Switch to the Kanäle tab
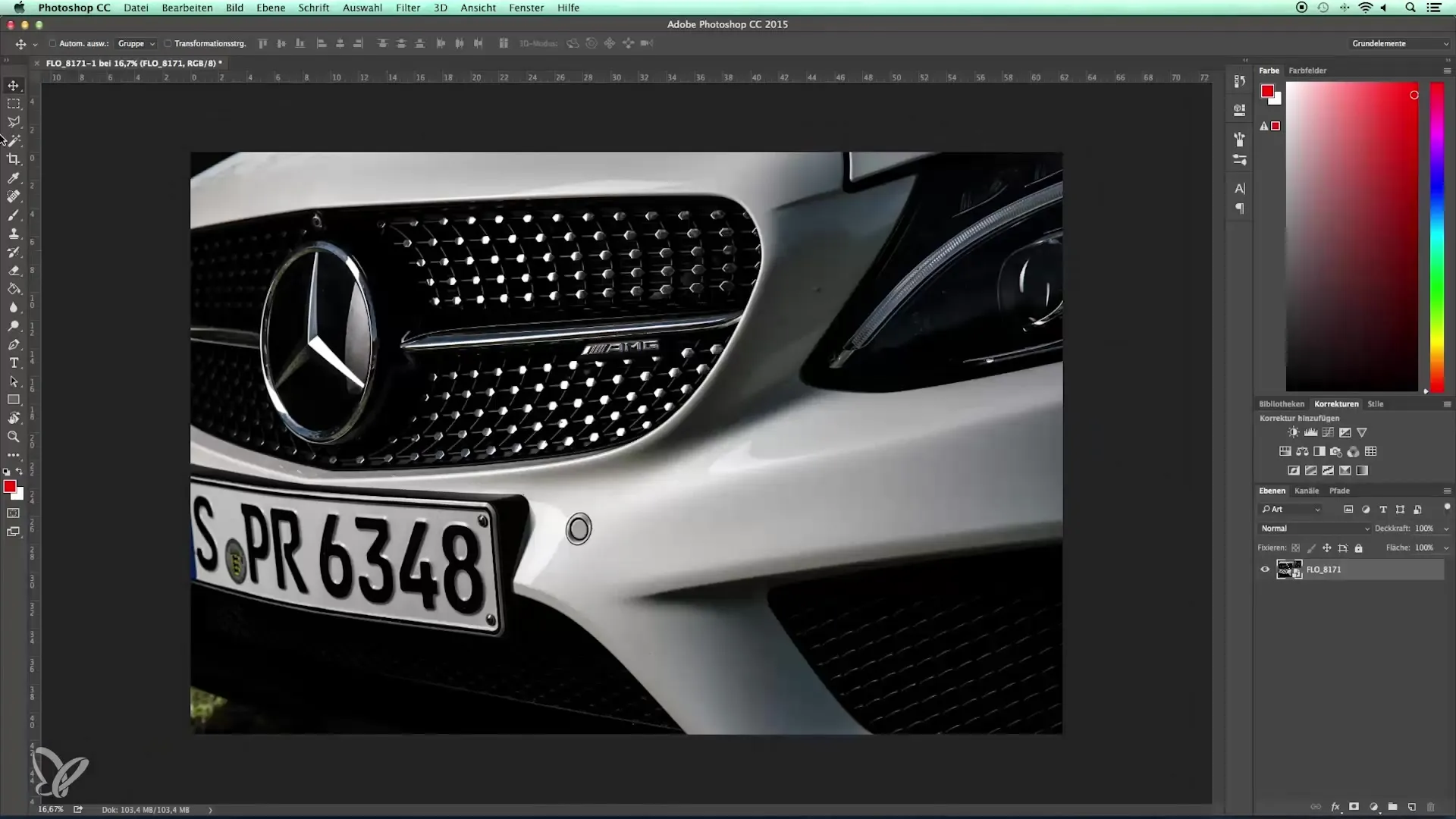The width and height of the screenshot is (1456, 819). (x=1307, y=491)
